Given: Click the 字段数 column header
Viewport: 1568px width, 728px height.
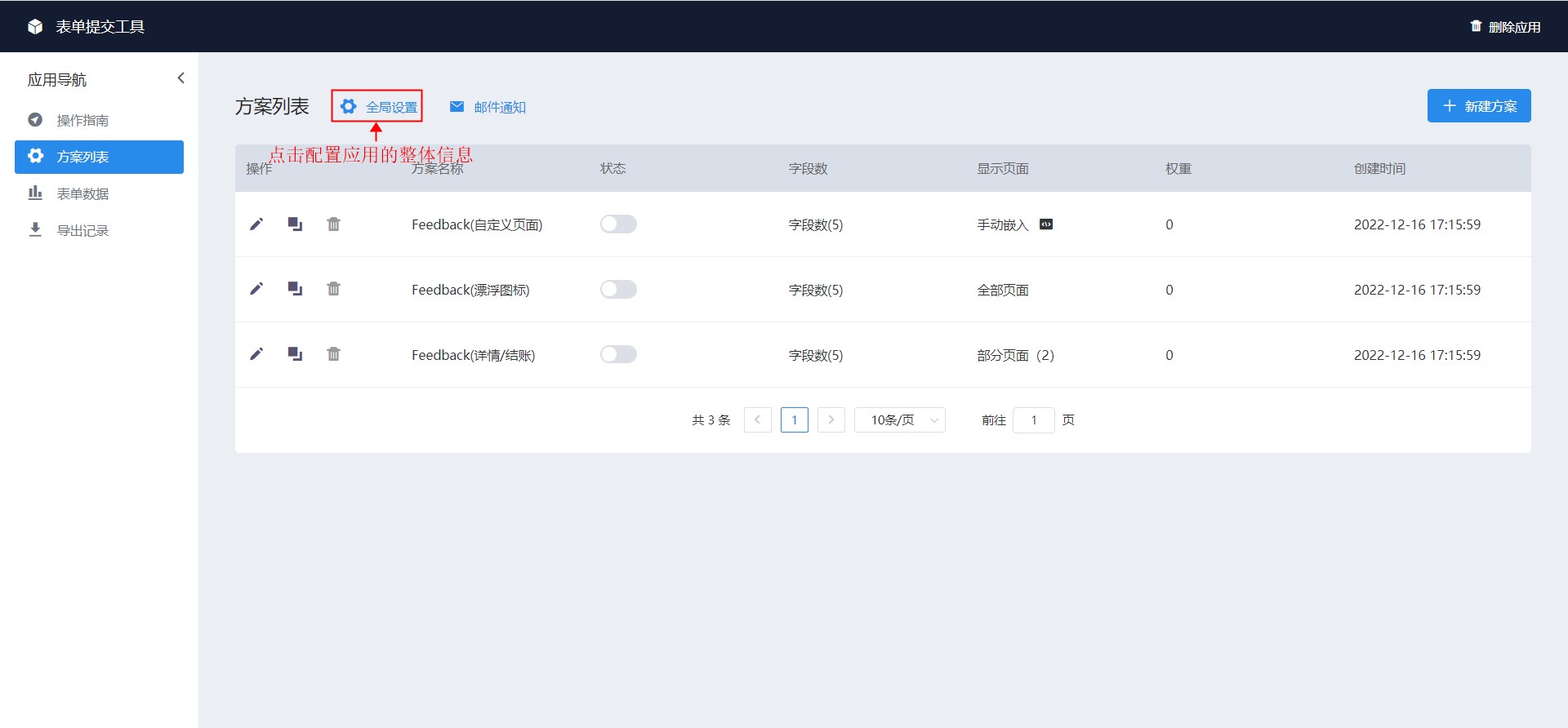Looking at the screenshot, I should (808, 168).
